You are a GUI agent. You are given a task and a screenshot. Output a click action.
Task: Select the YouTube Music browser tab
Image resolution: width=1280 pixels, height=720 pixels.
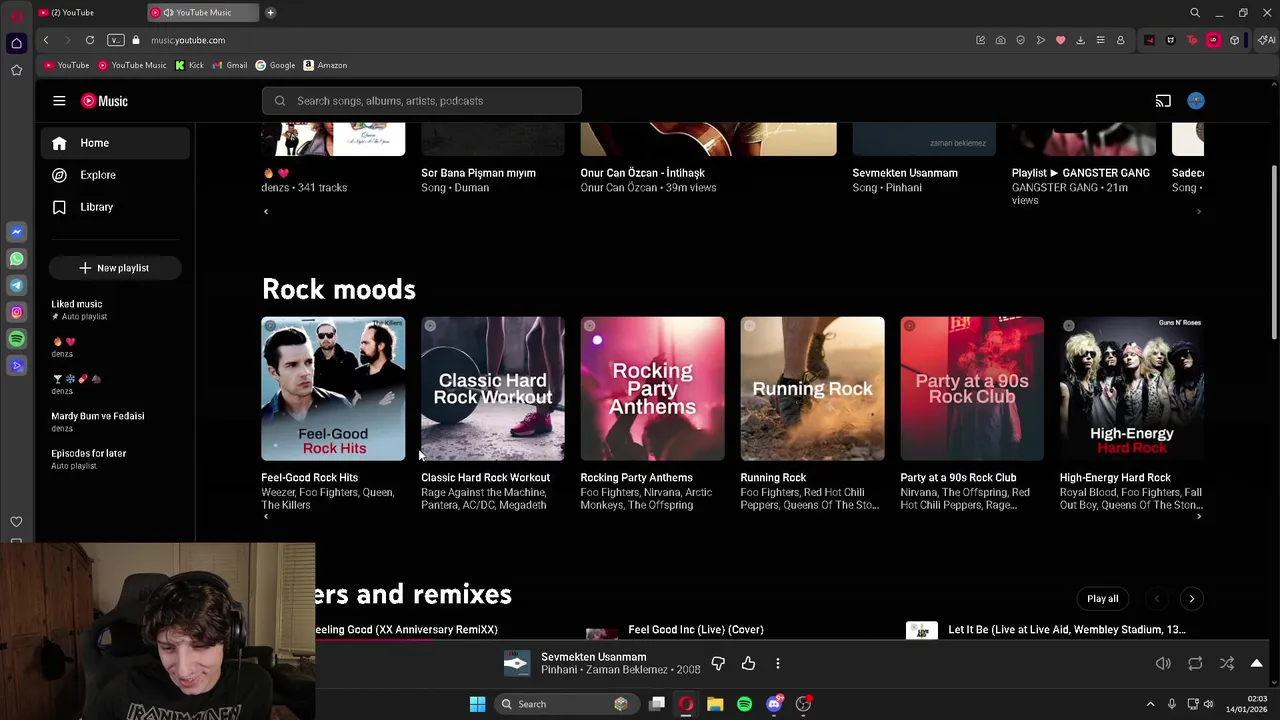point(202,12)
